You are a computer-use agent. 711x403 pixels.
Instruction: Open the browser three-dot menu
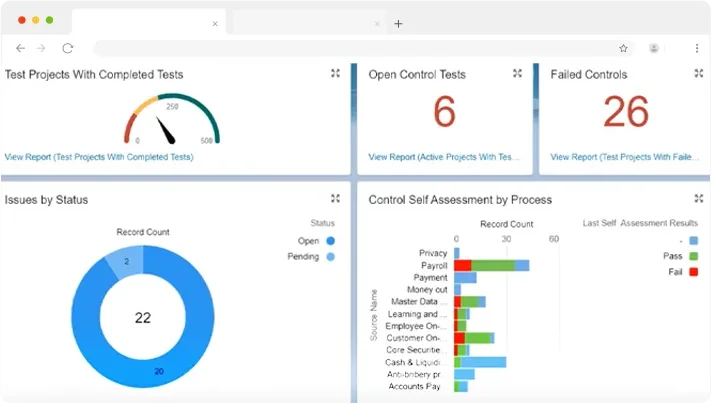(x=697, y=48)
